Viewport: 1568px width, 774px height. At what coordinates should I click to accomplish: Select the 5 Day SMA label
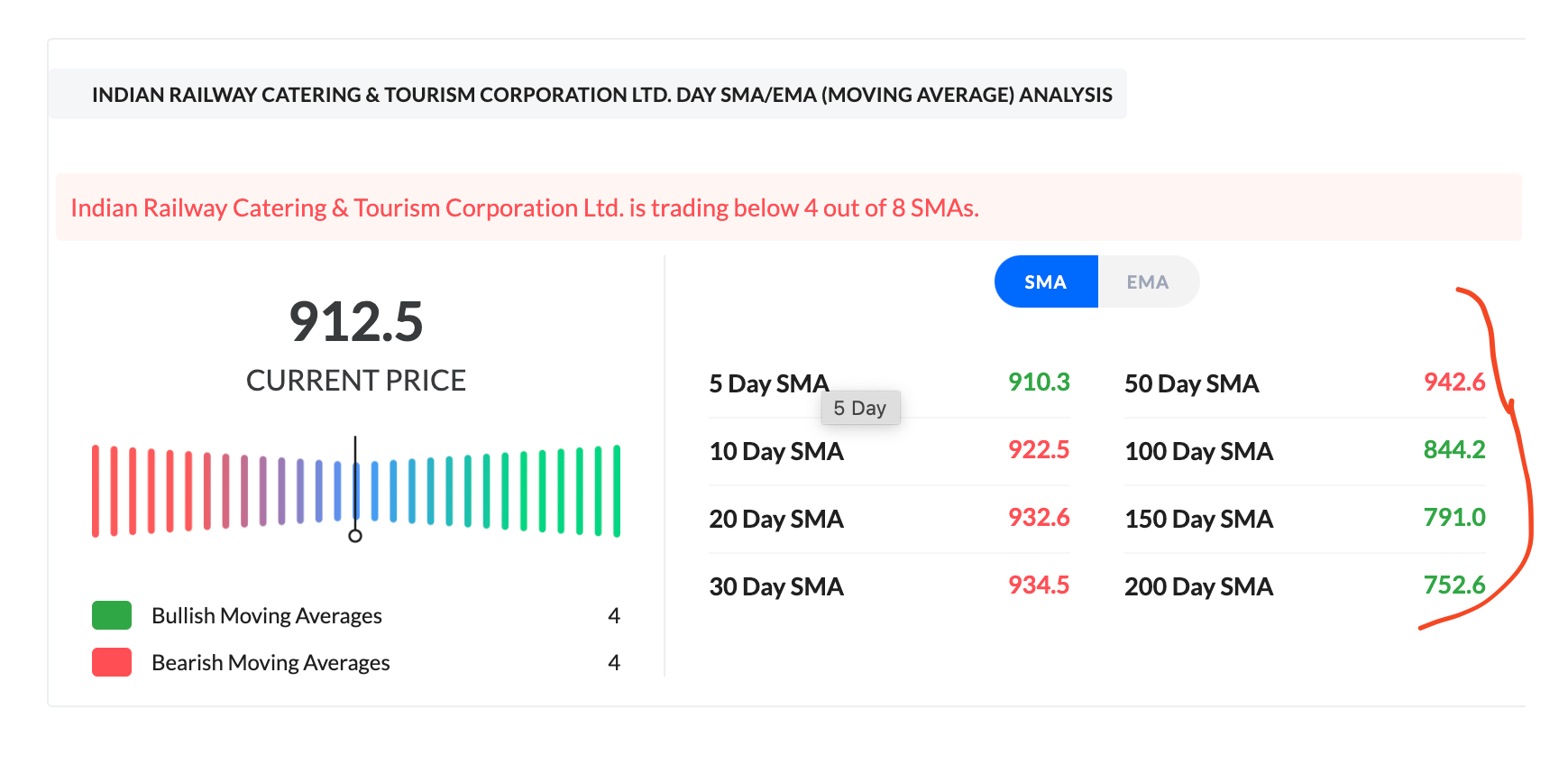pos(768,383)
